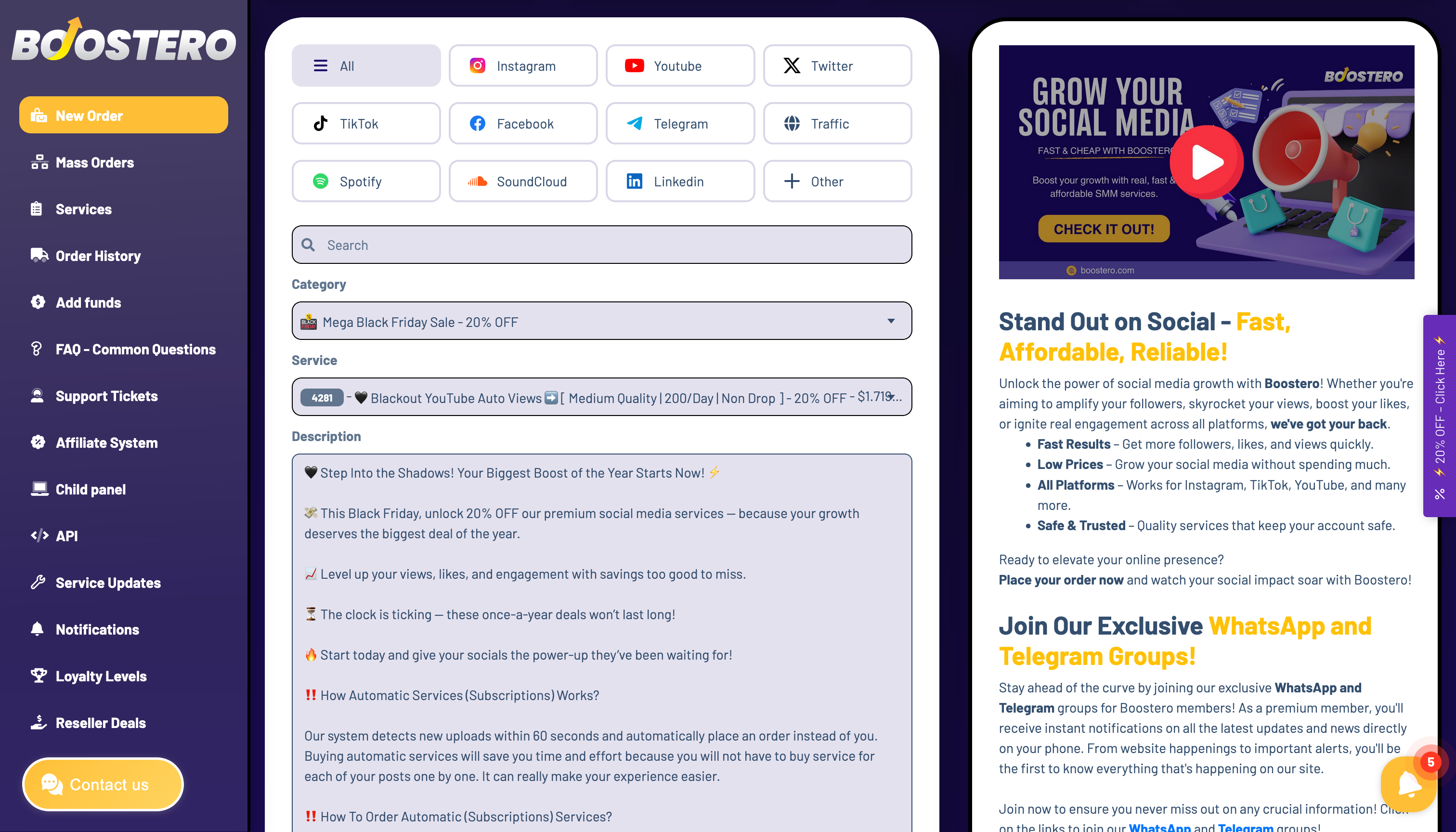The width and height of the screenshot is (1456, 832).
Task: Click into the Search field
Action: pos(601,245)
